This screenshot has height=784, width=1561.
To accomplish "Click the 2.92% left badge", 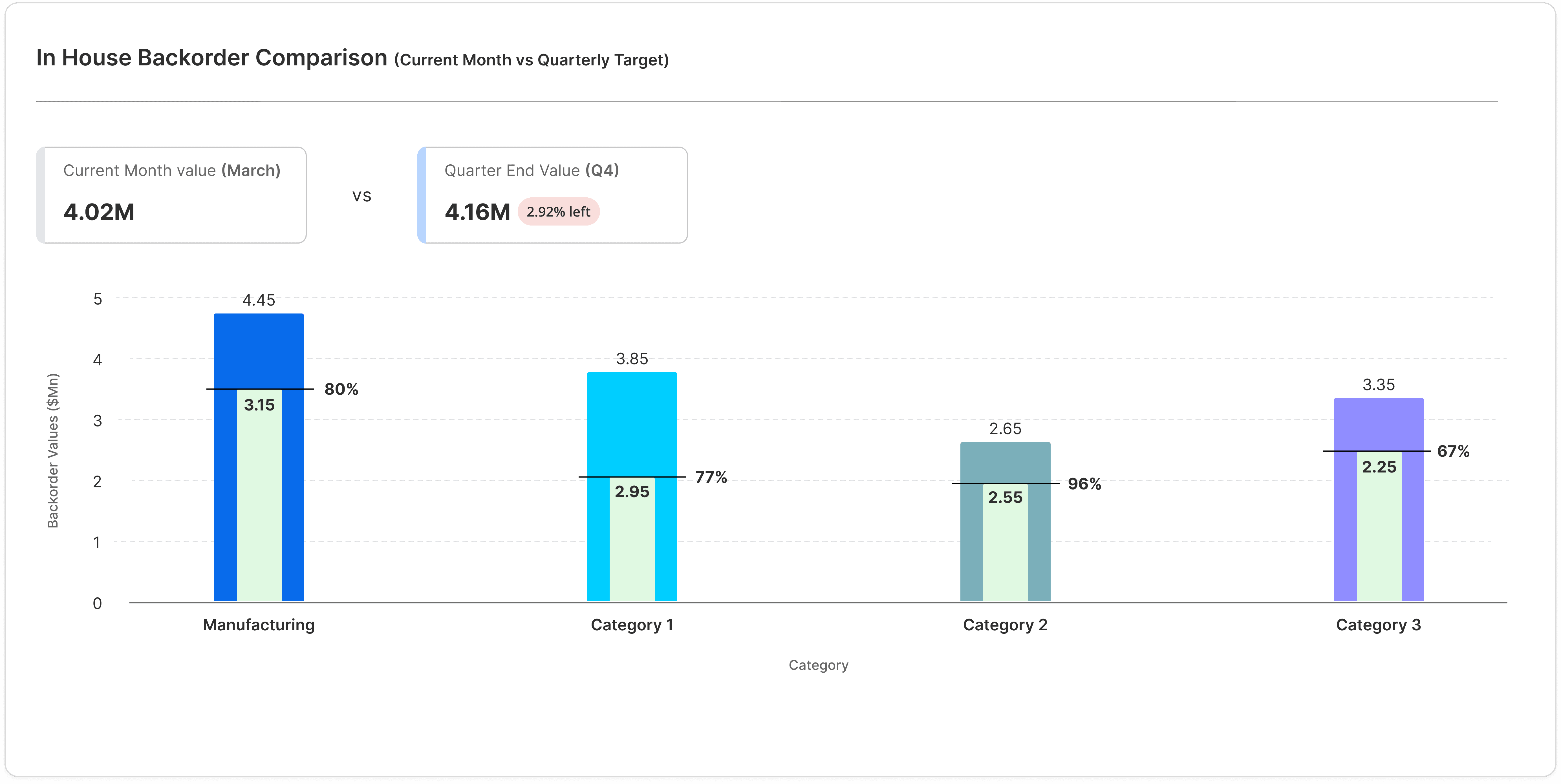I will pyautogui.click(x=558, y=211).
